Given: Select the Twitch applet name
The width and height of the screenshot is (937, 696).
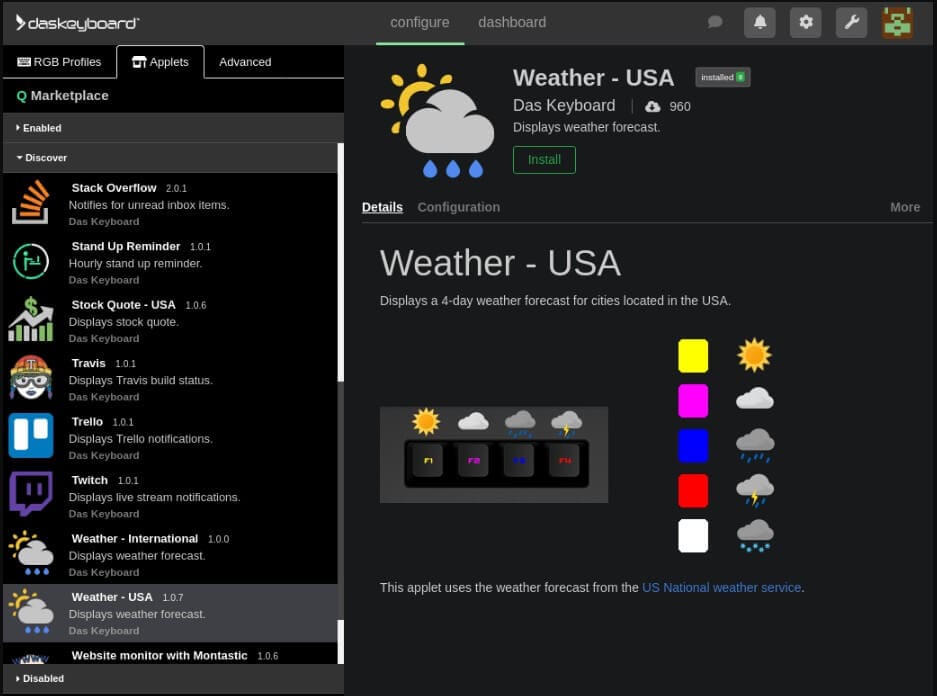Looking at the screenshot, I should pyautogui.click(x=90, y=480).
